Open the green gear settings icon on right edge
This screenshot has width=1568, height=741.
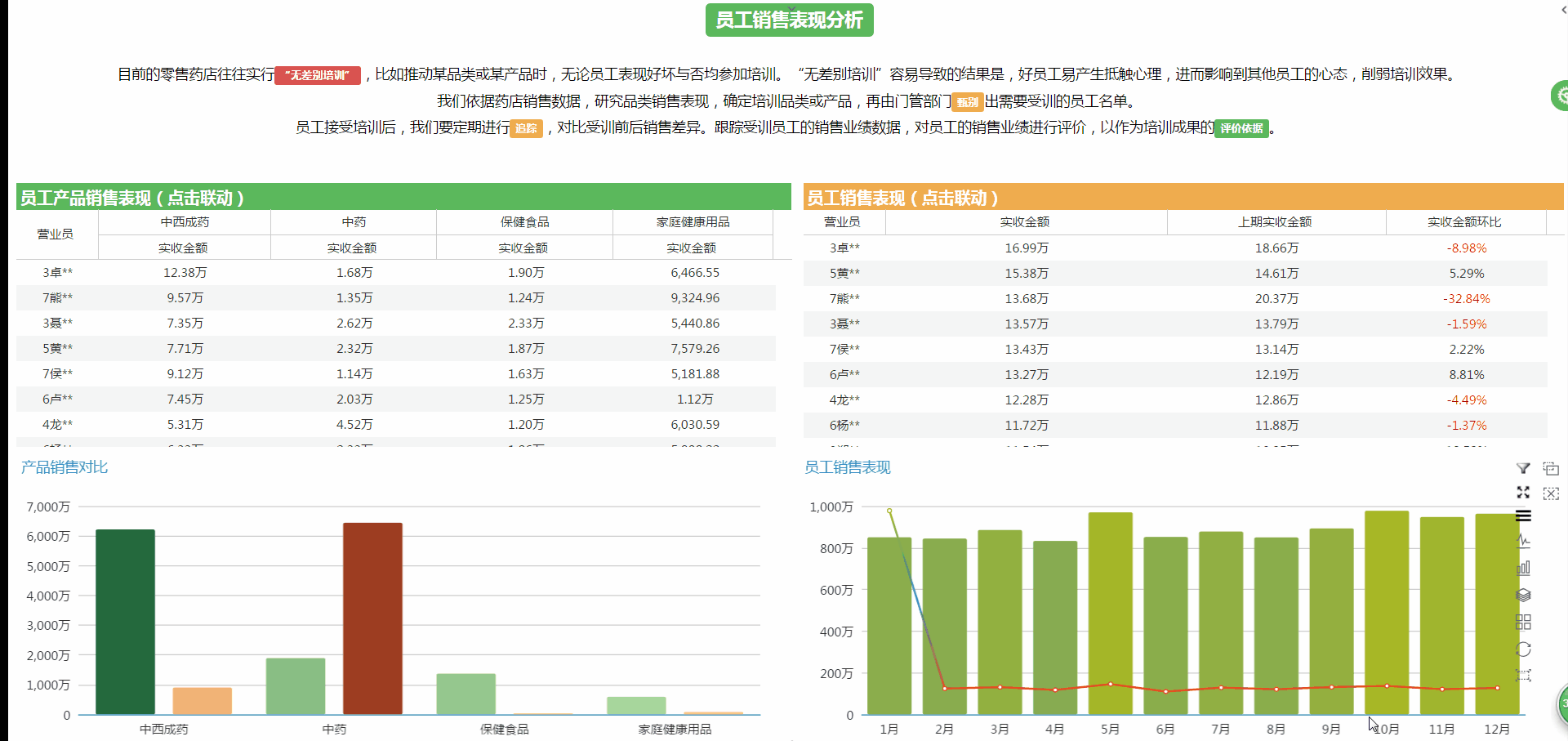coord(1561,95)
